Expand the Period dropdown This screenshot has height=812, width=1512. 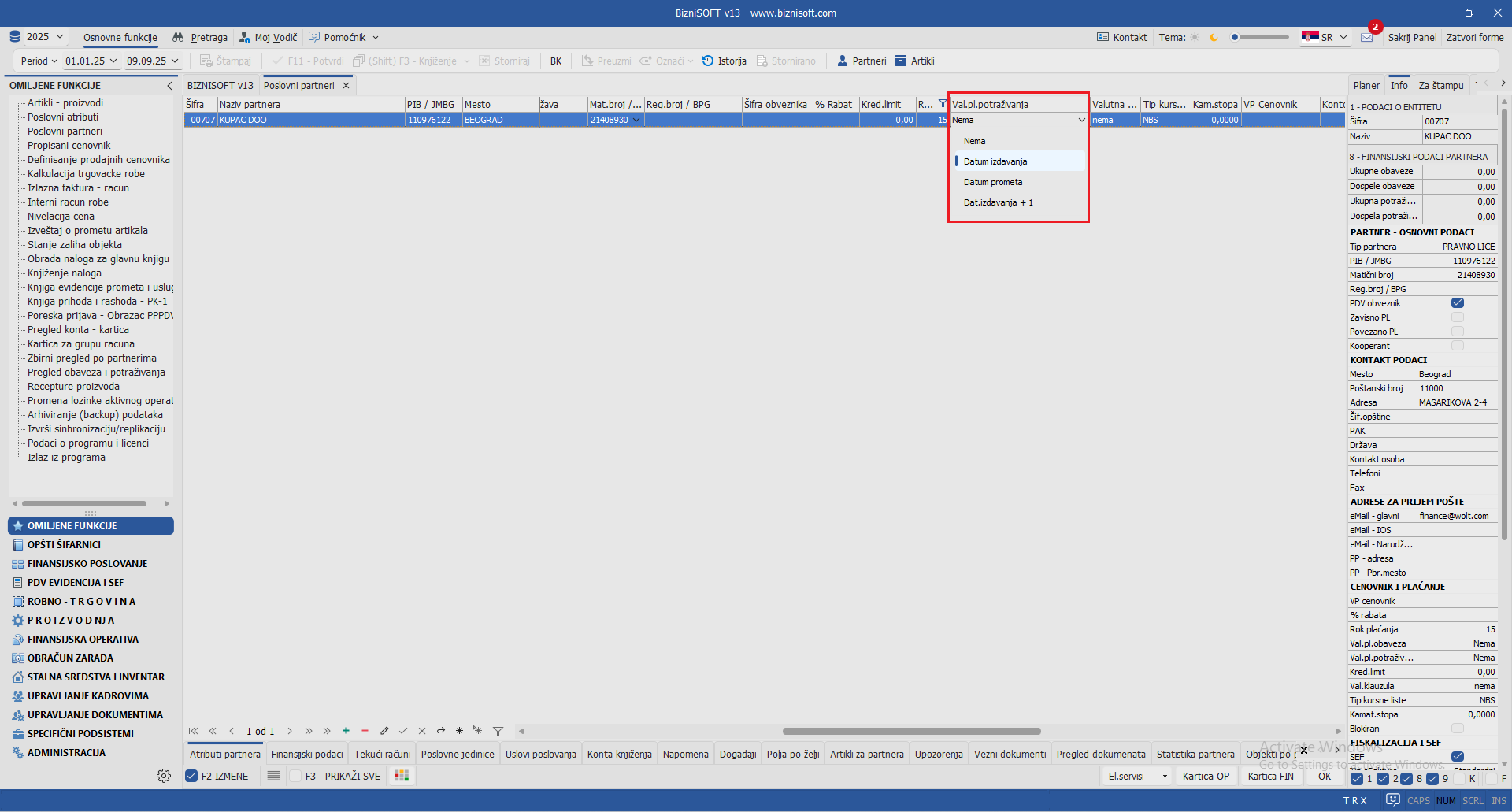pos(39,61)
